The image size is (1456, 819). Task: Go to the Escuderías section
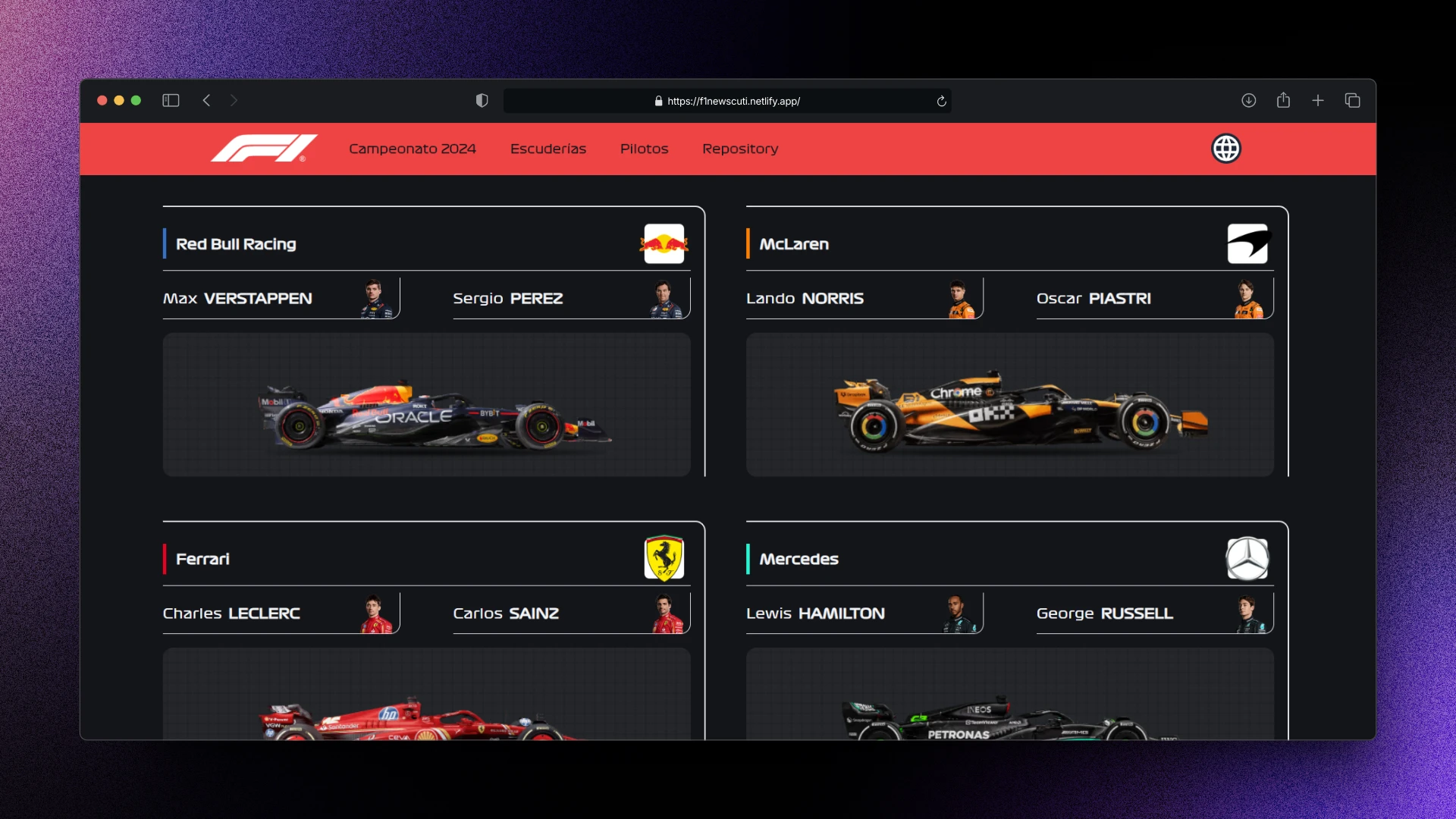pyautogui.click(x=548, y=149)
